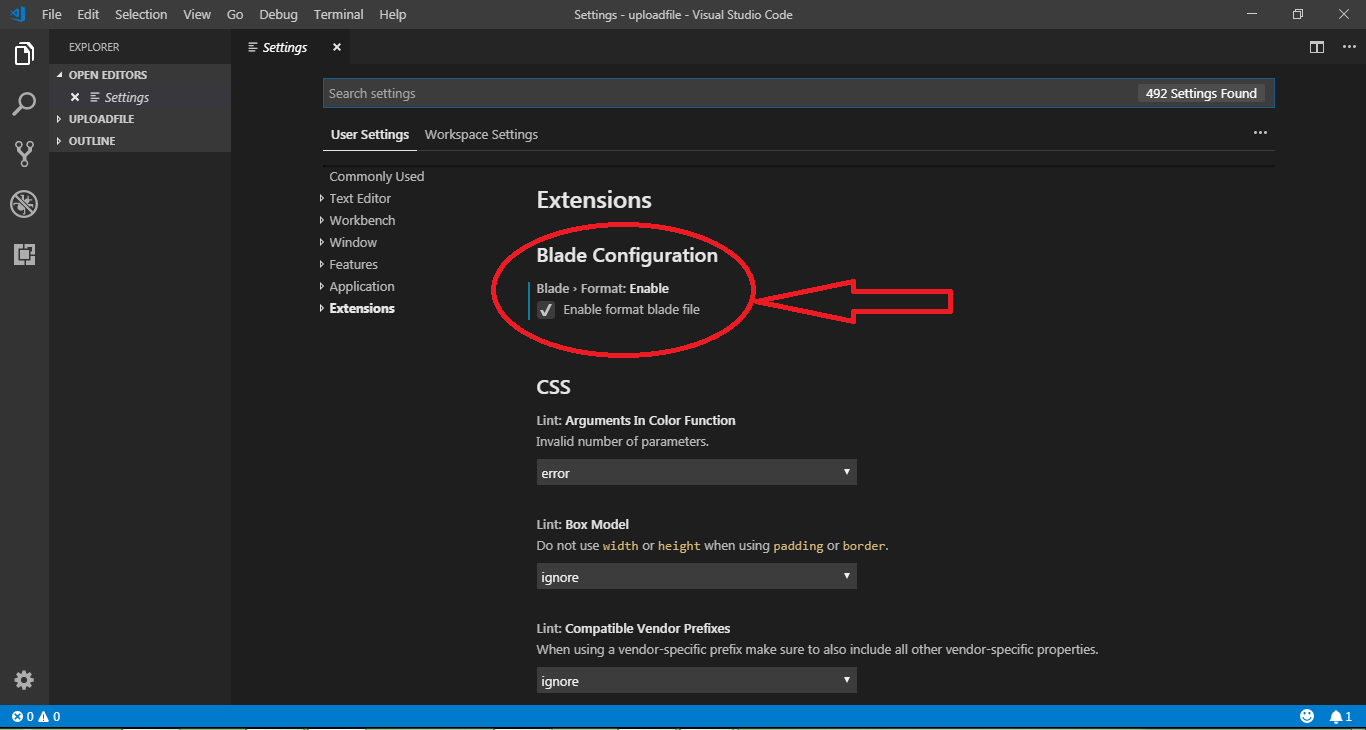
Task: Open notifications bell in status bar
Action: pos(1340,716)
